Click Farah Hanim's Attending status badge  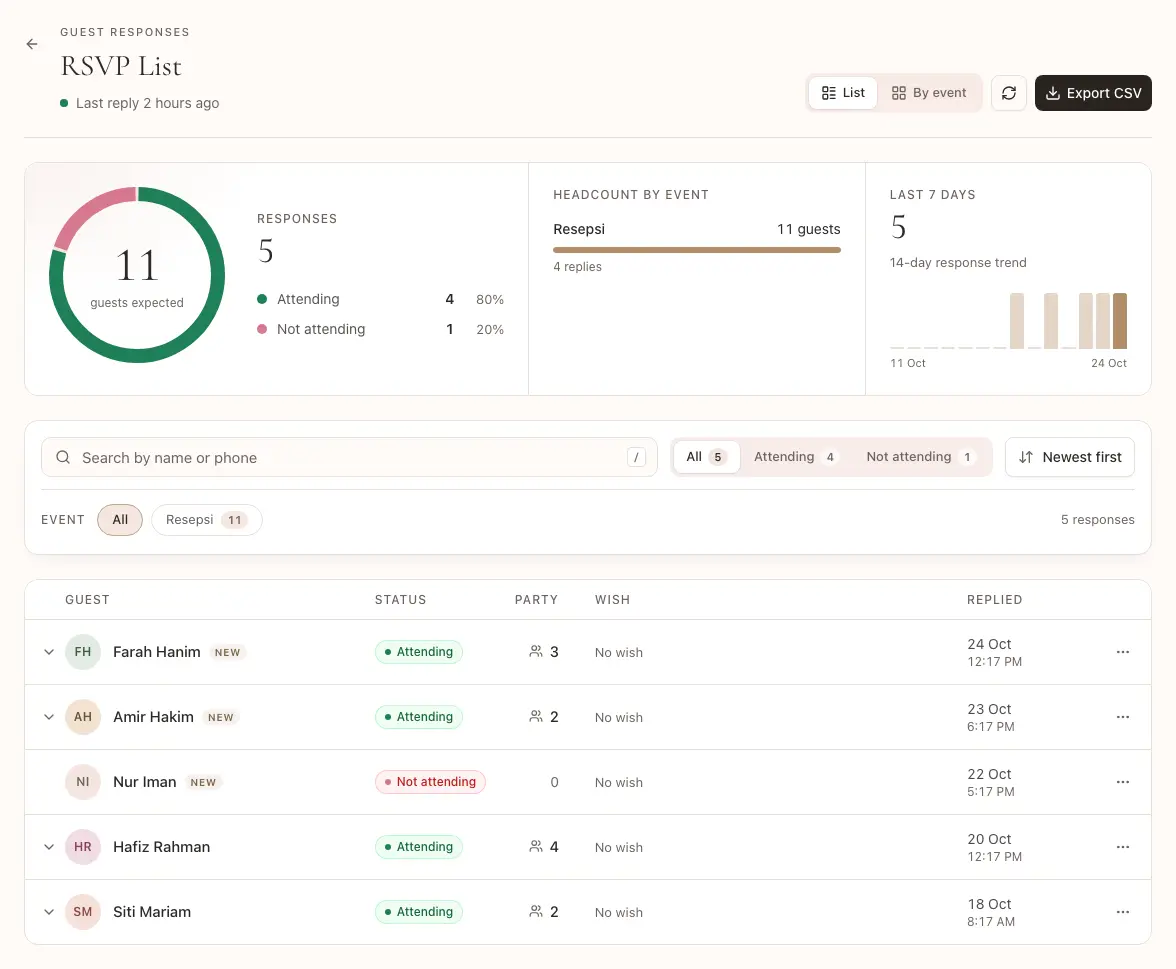point(418,652)
